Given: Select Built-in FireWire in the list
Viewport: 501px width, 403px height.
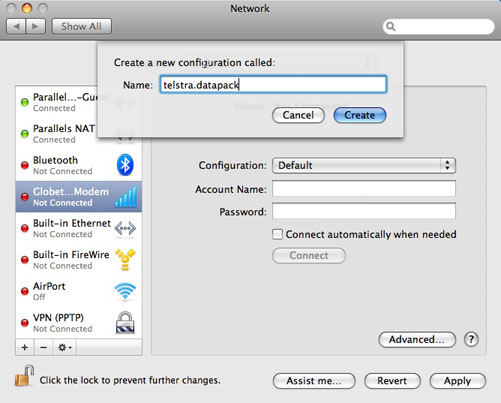Looking at the screenshot, I should (79, 260).
